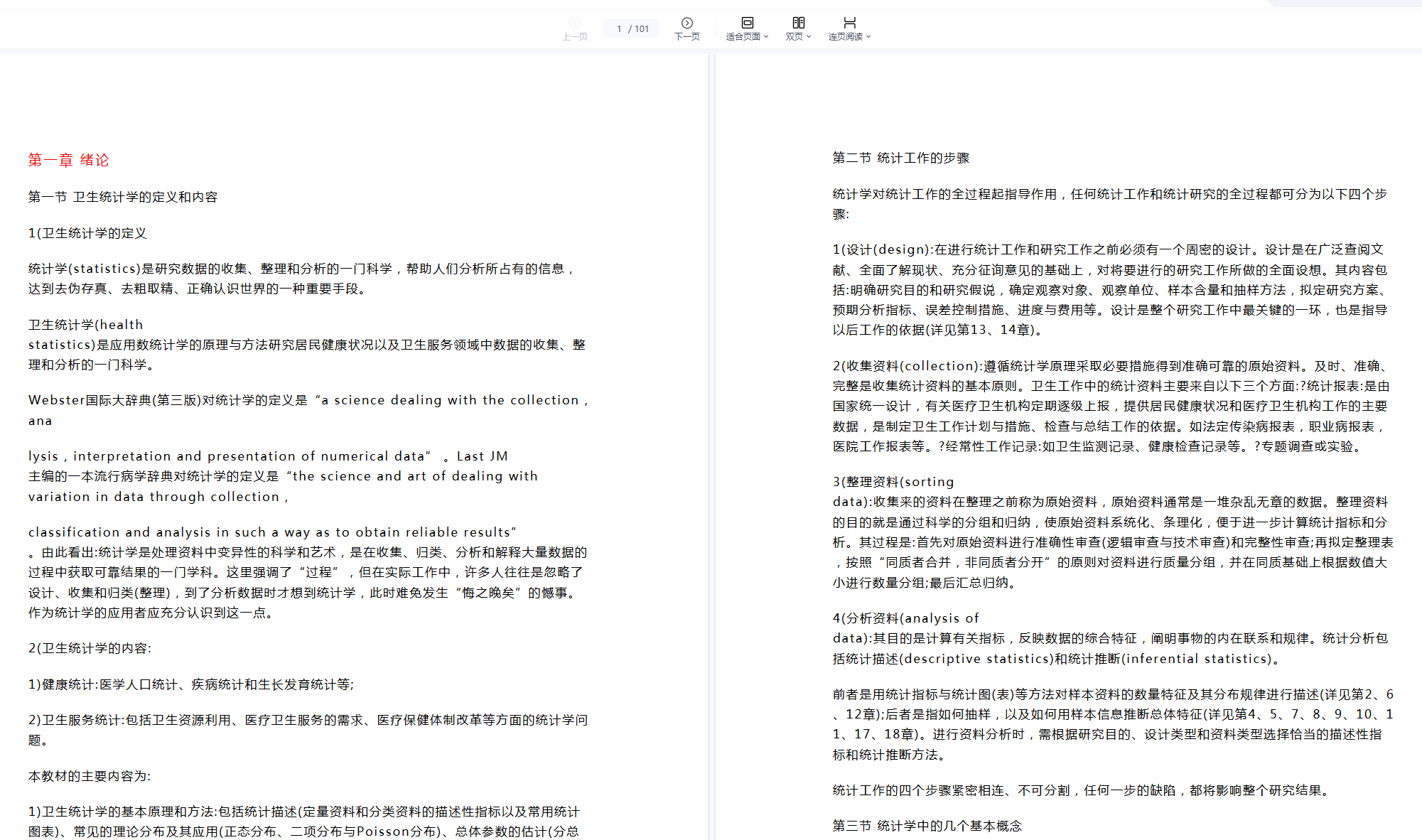
Task: Click the heading 第二节 统计工作的步骤
Action: 900,158
